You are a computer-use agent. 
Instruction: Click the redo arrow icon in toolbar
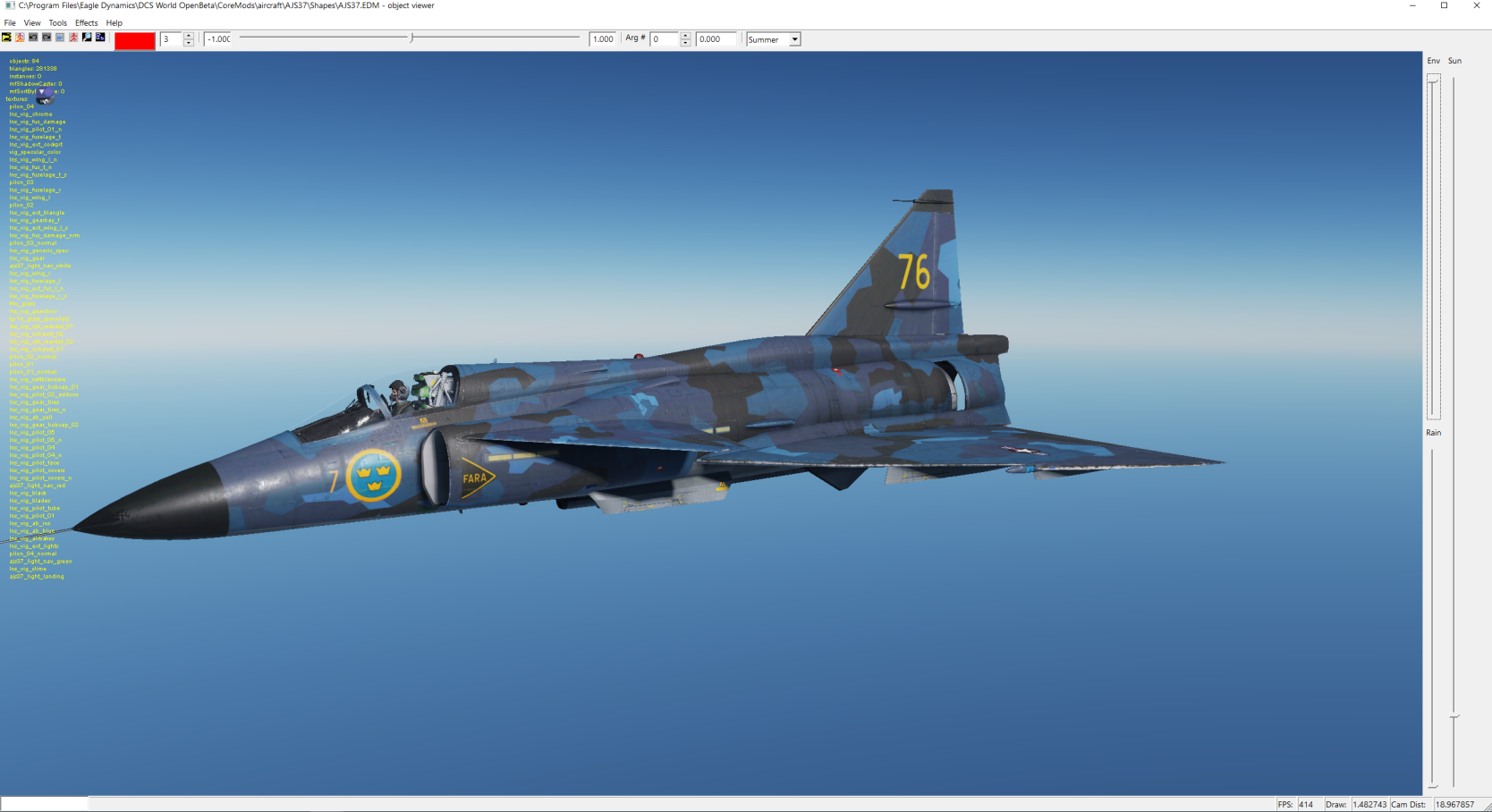tap(47, 38)
